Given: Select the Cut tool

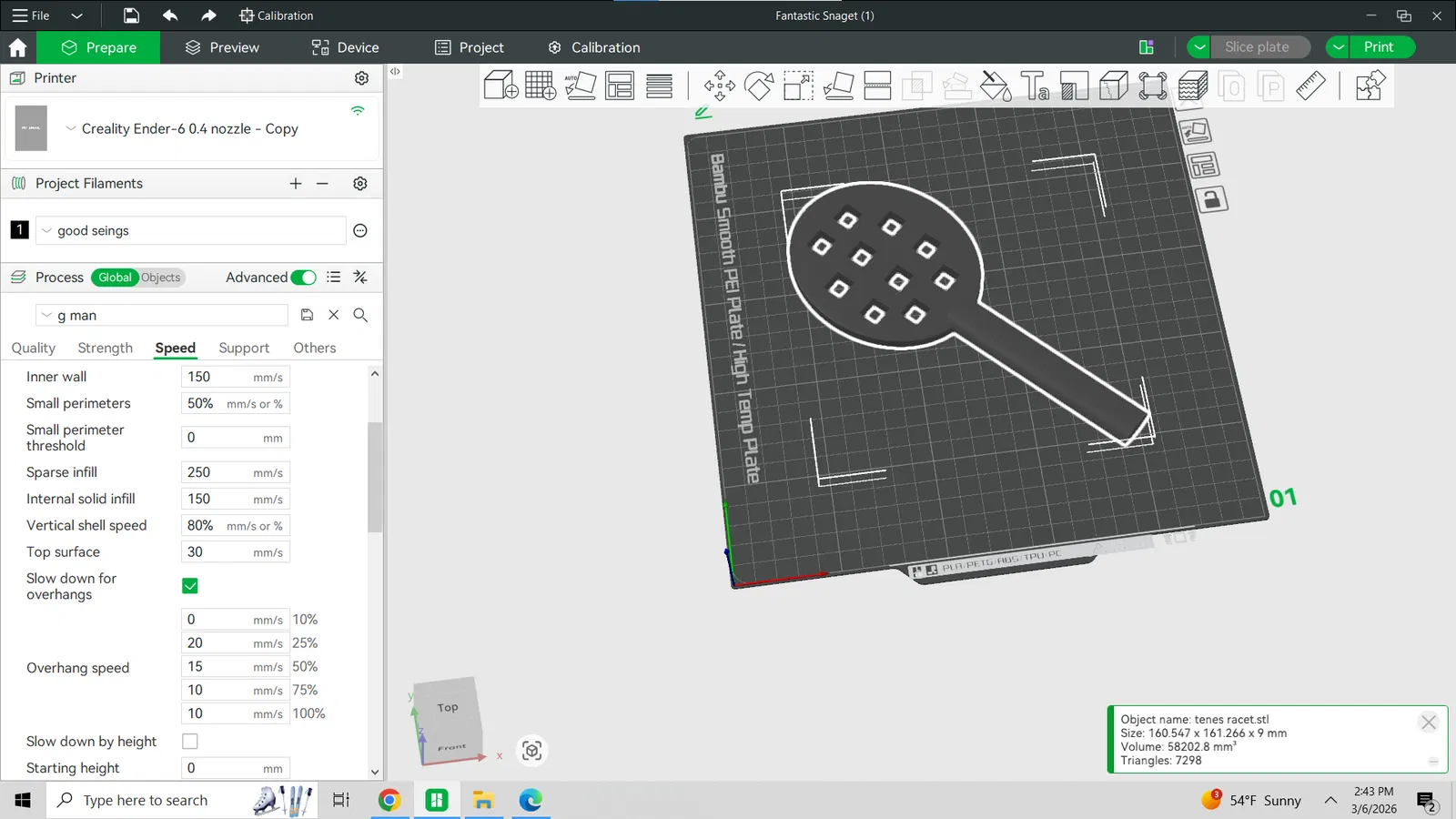Looking at the screenshot, I should [x=877, y=86].
